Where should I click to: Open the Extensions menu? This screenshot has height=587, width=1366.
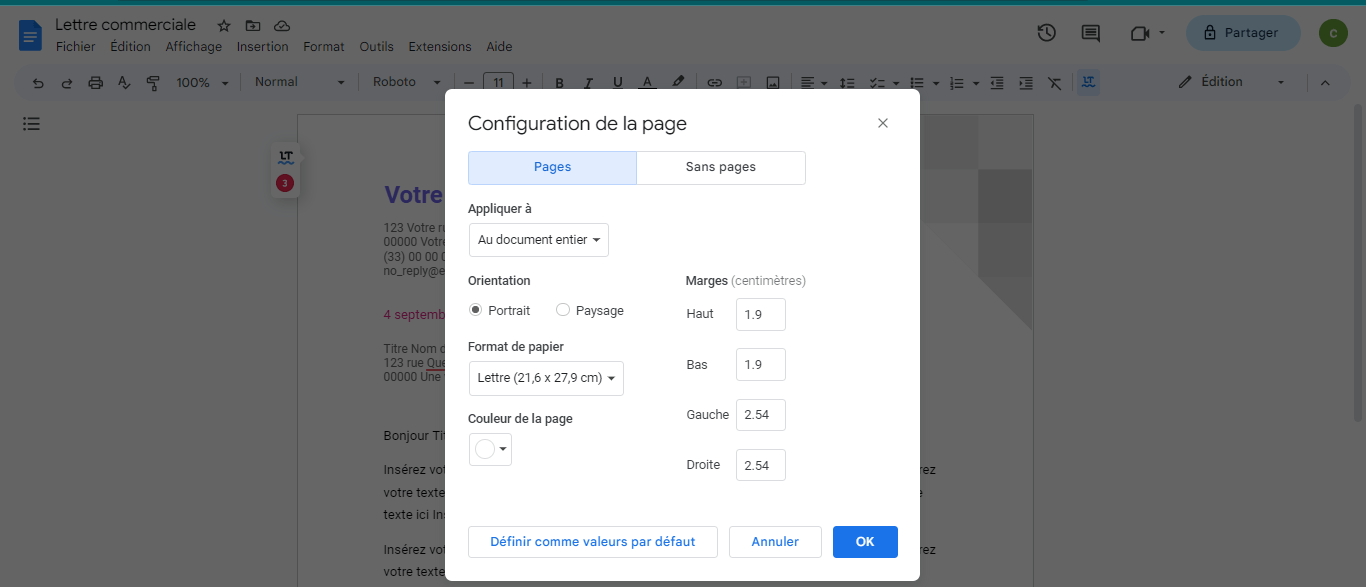[x=439, y=47]
